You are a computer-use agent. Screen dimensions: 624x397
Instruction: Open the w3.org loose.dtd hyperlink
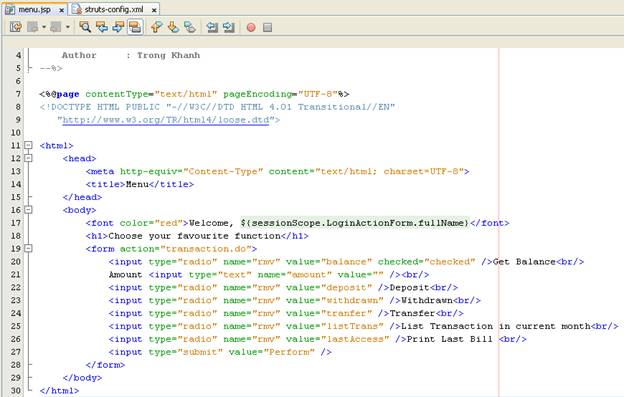coord(166,120)
